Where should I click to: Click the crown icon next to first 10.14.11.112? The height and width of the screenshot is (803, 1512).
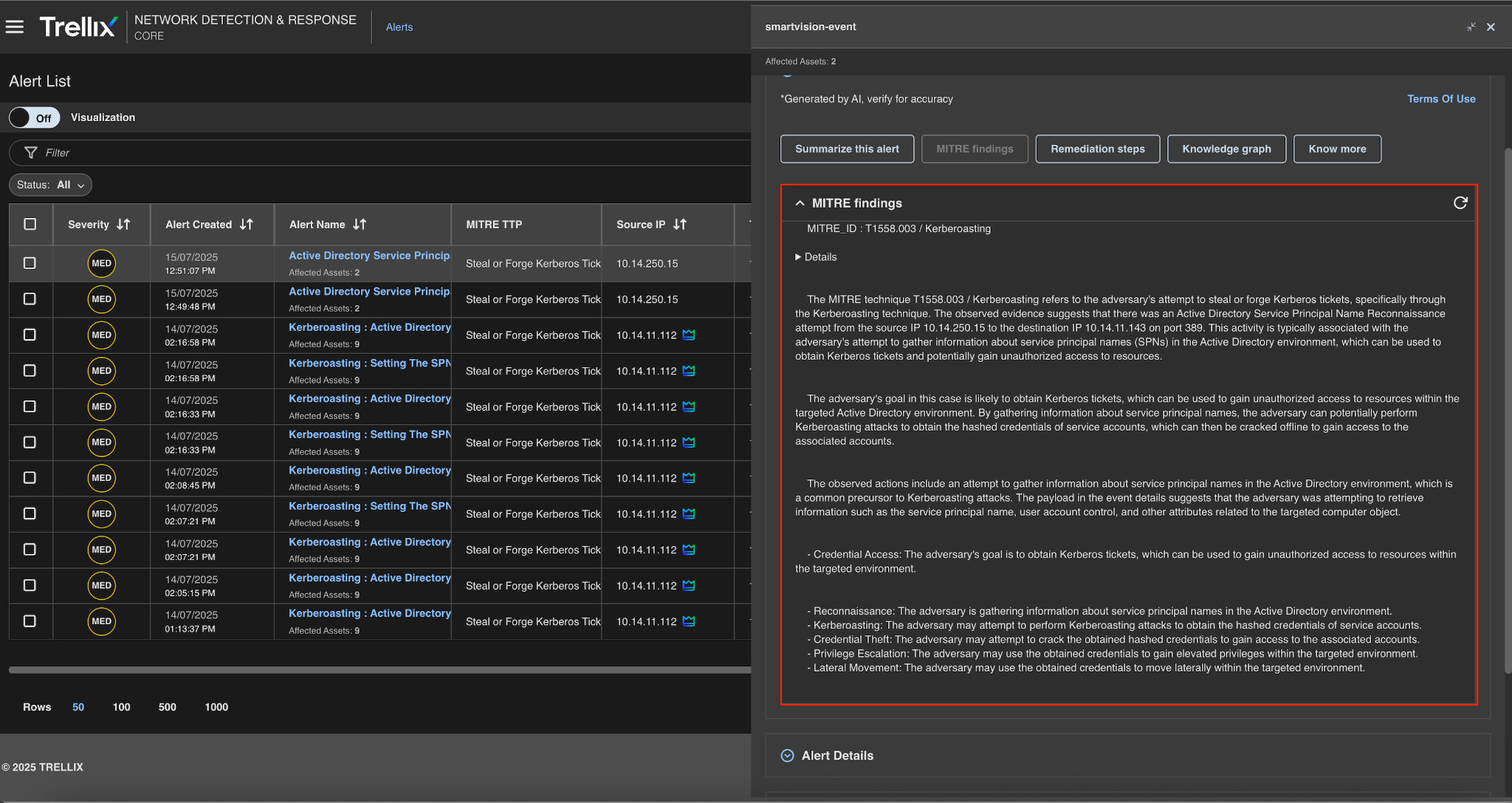pyautogui.click(x=689, y=335)
